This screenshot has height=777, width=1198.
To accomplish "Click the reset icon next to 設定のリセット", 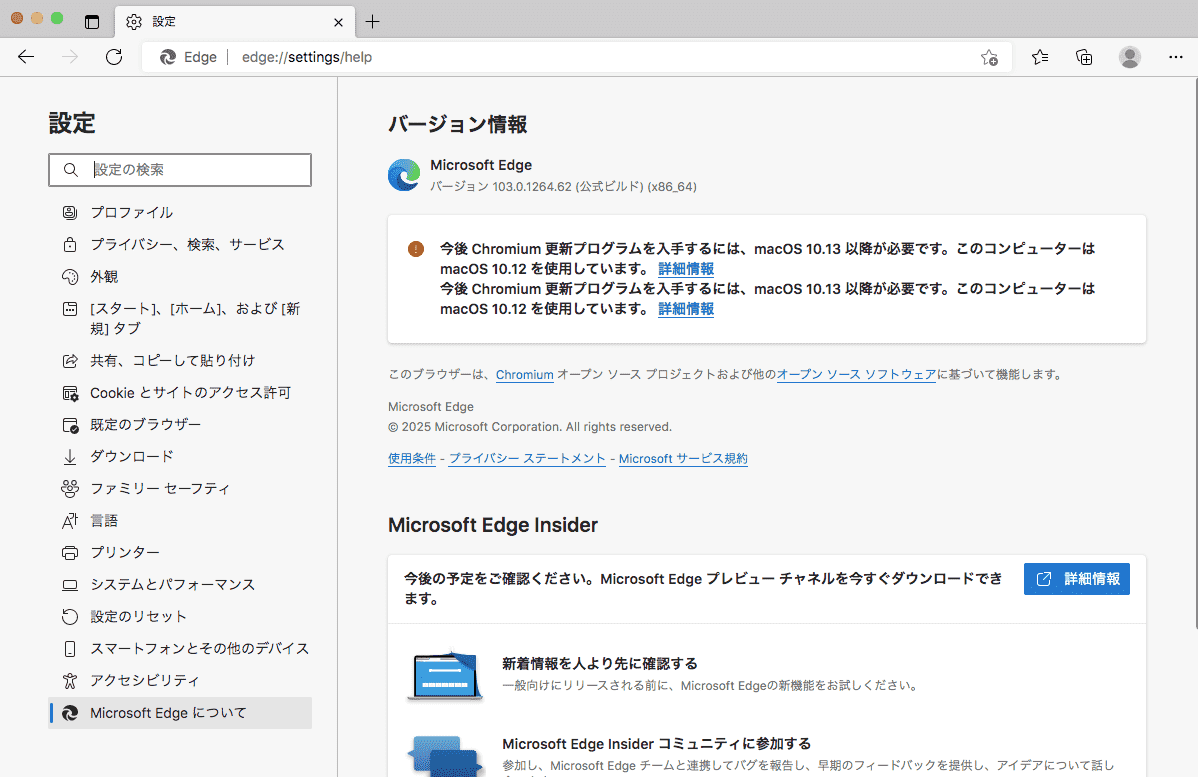I will tap(70, 617).
